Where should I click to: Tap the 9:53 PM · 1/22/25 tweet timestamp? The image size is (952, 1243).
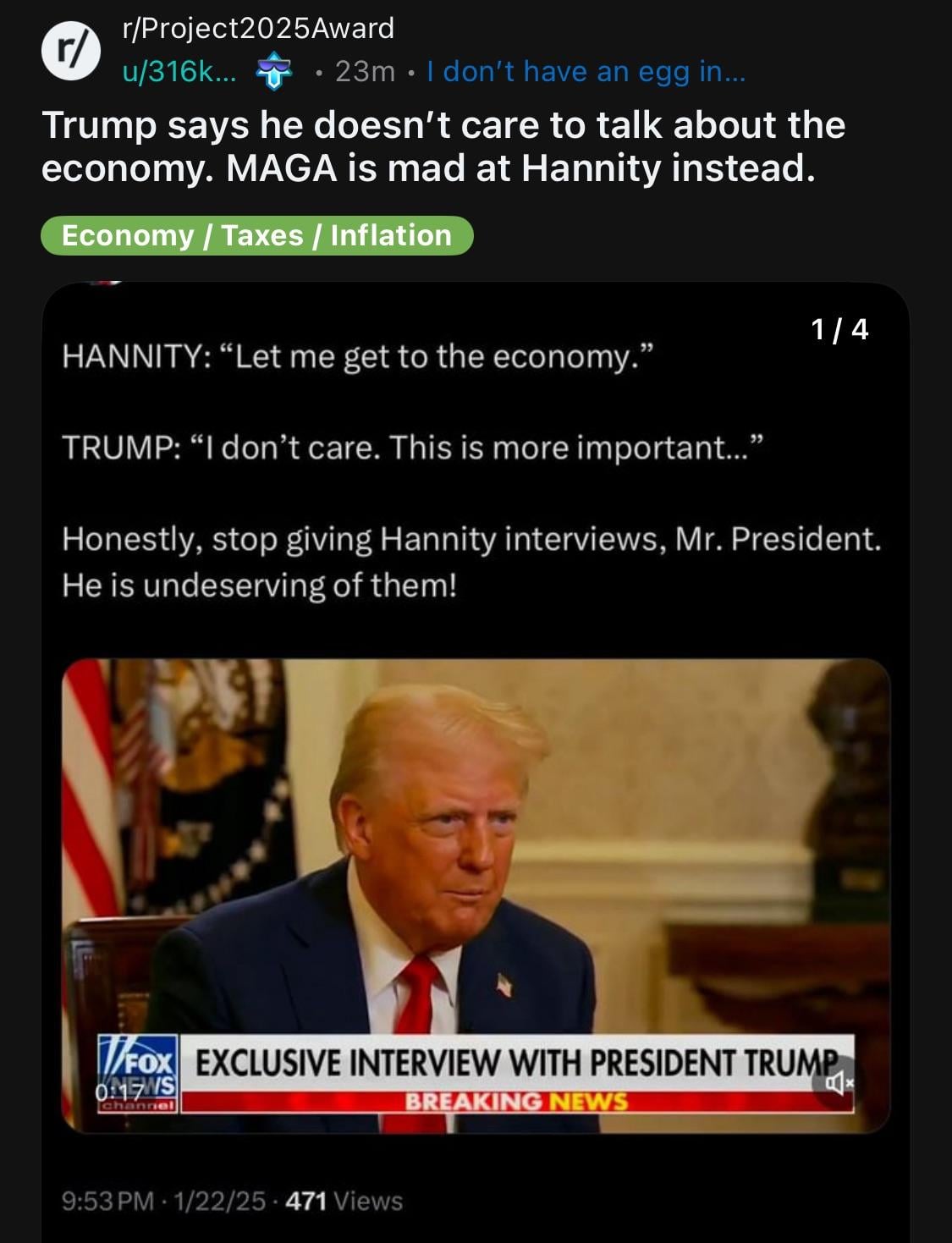point(163,1202)
